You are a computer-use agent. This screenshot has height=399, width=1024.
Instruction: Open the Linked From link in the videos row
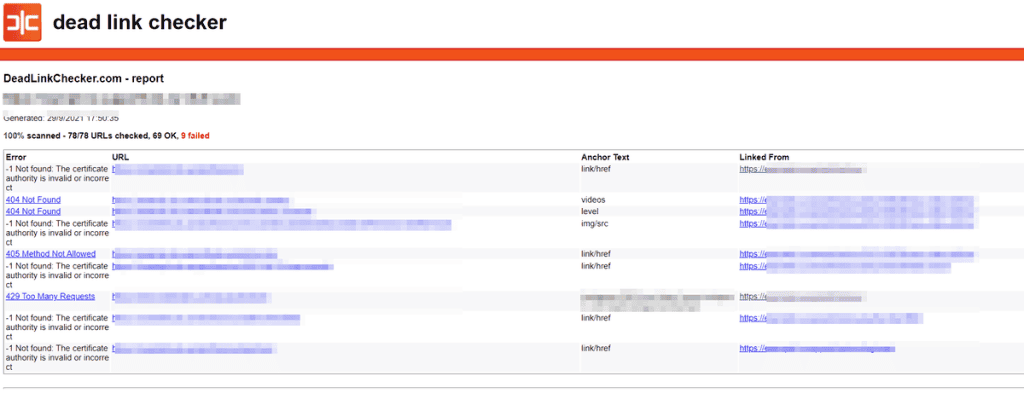[x=856, y=200]
